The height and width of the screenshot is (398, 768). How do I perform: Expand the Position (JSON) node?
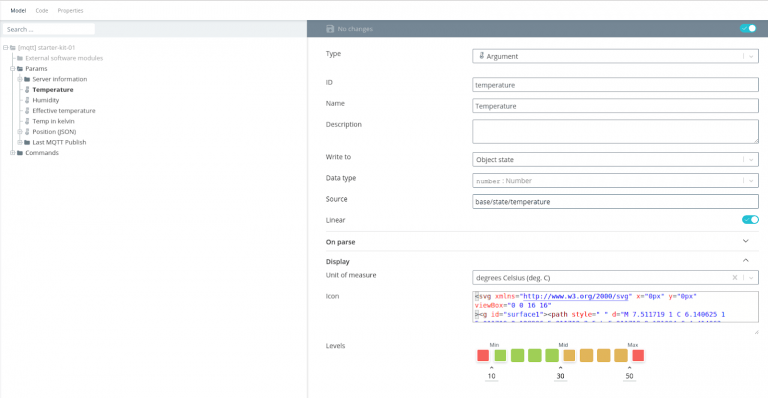click(20, 132)
